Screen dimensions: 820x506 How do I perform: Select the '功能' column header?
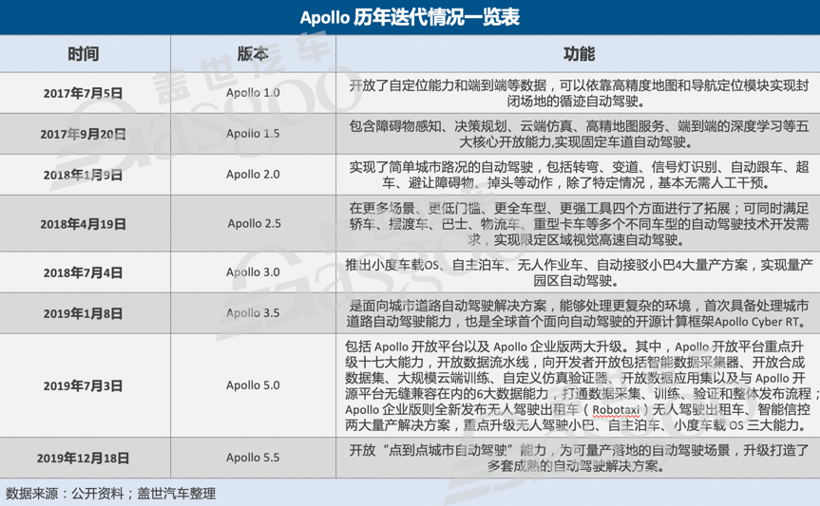(578, 53)
